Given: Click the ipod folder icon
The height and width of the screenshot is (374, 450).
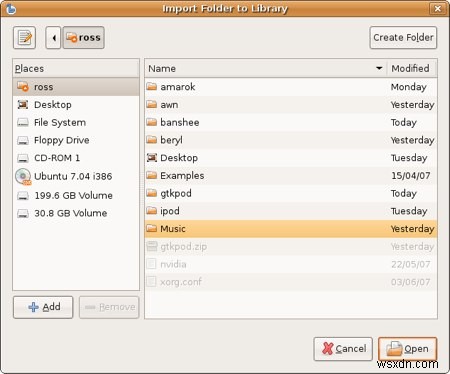Looking at the screenshot, I should (x=152, y=210).
